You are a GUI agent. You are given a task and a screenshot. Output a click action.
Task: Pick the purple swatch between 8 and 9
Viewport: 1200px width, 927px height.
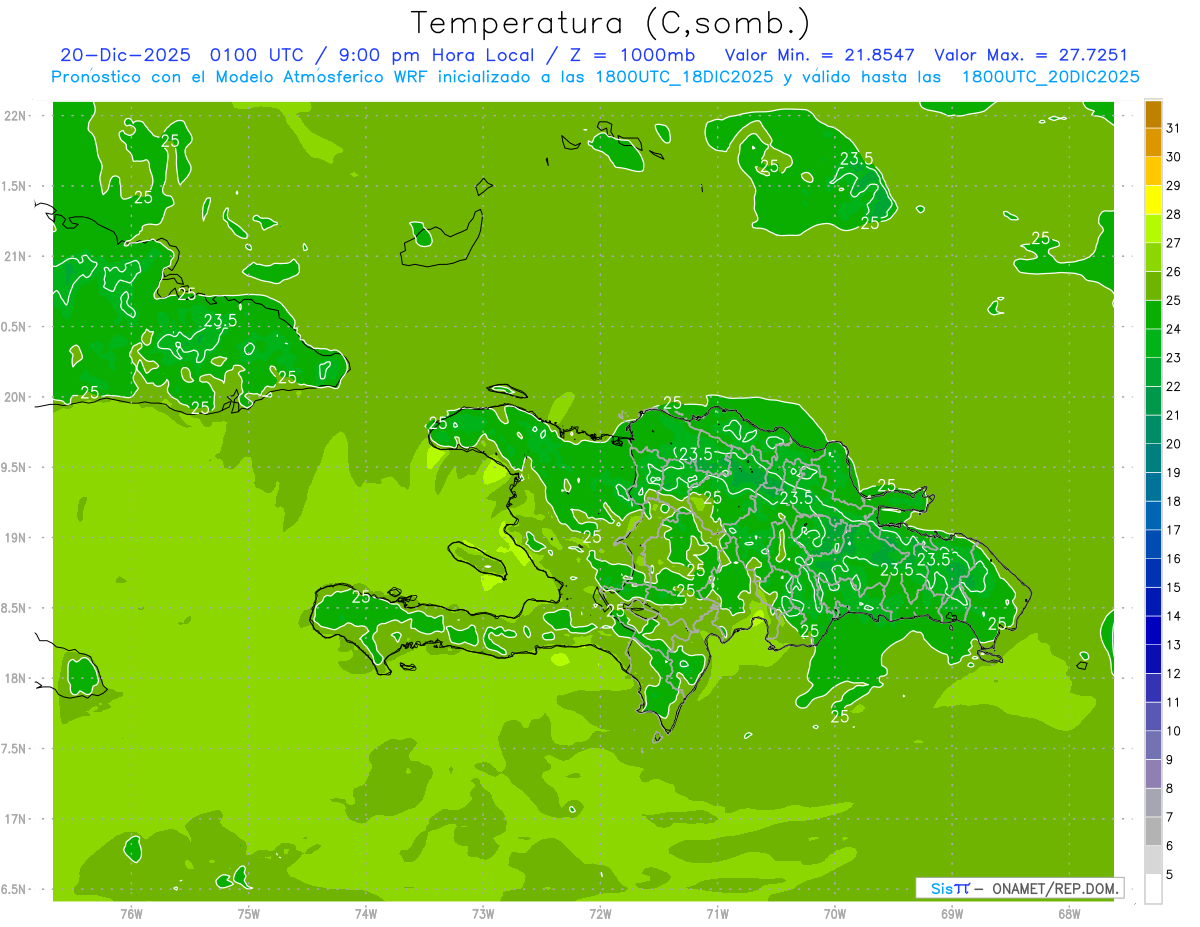pos(1153,774)
